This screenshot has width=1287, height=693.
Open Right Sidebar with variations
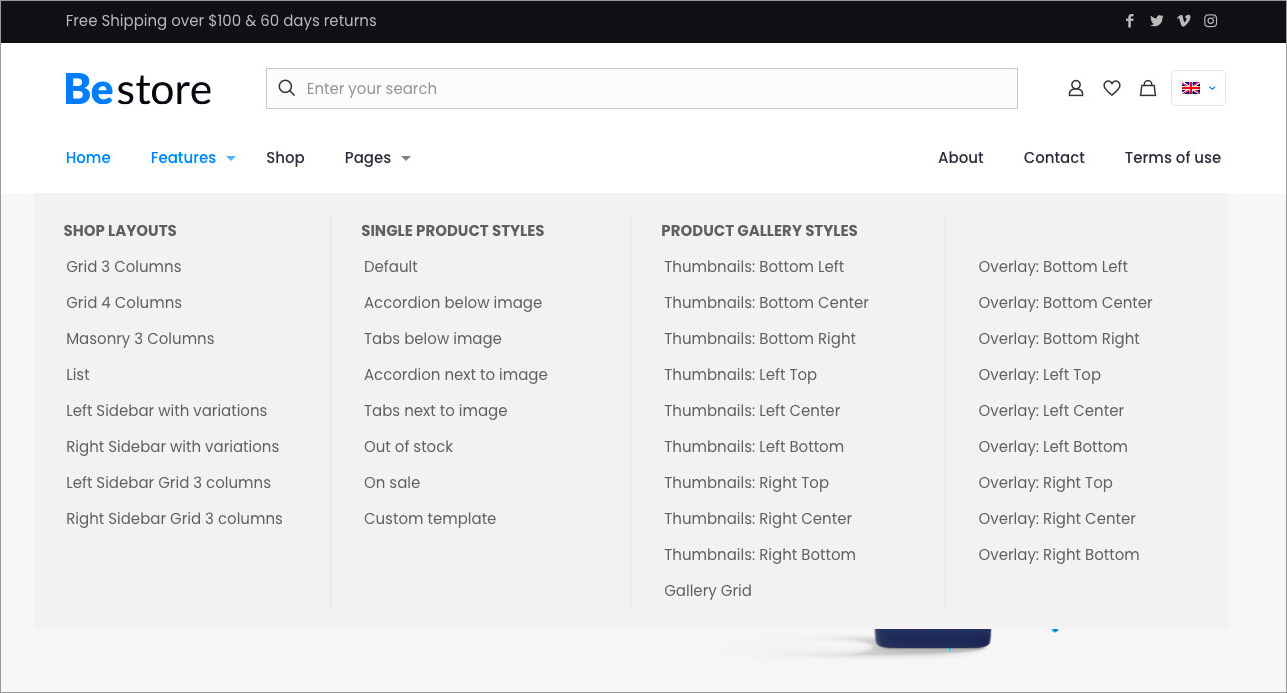click(x=173, y=446)
